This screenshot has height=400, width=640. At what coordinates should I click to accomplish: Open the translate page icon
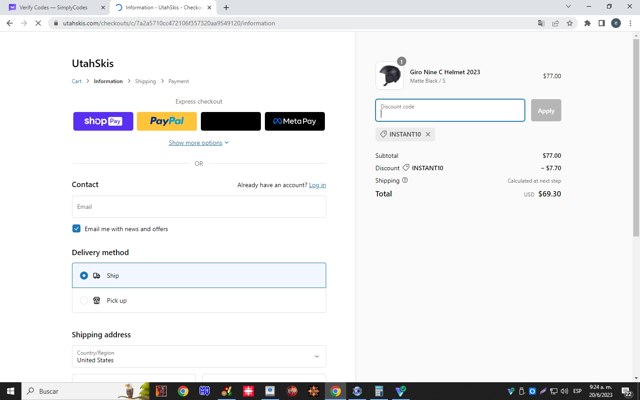(x=541, y=23)
